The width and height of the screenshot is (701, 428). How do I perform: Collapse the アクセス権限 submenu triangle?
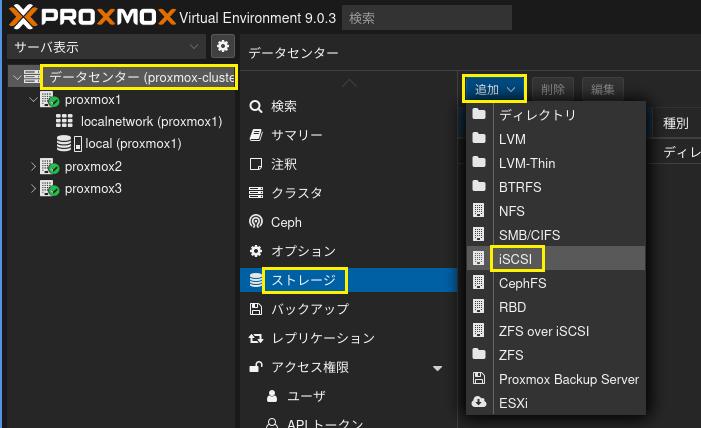438,368
